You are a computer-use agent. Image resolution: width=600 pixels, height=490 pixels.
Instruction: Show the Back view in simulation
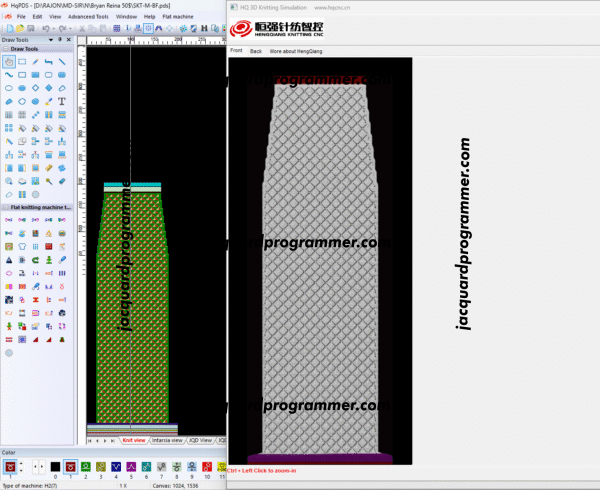255,50
